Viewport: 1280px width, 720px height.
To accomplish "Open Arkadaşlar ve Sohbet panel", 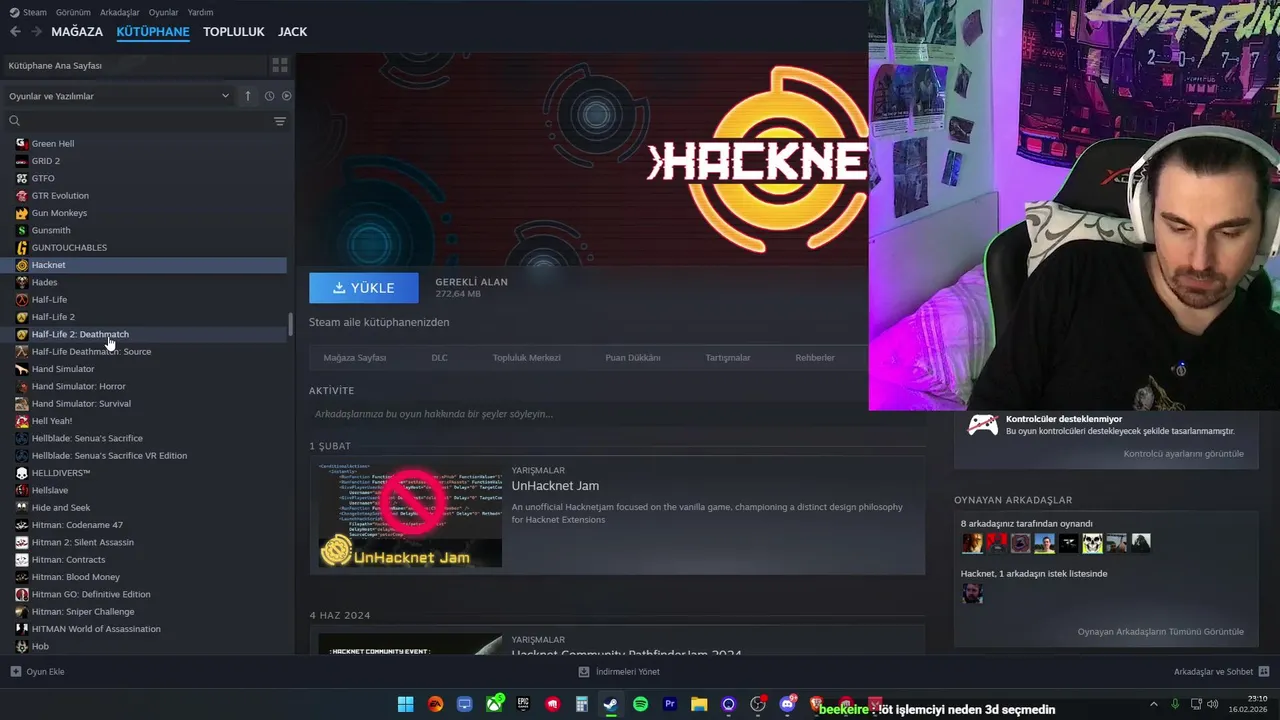I will [1221, 671].
